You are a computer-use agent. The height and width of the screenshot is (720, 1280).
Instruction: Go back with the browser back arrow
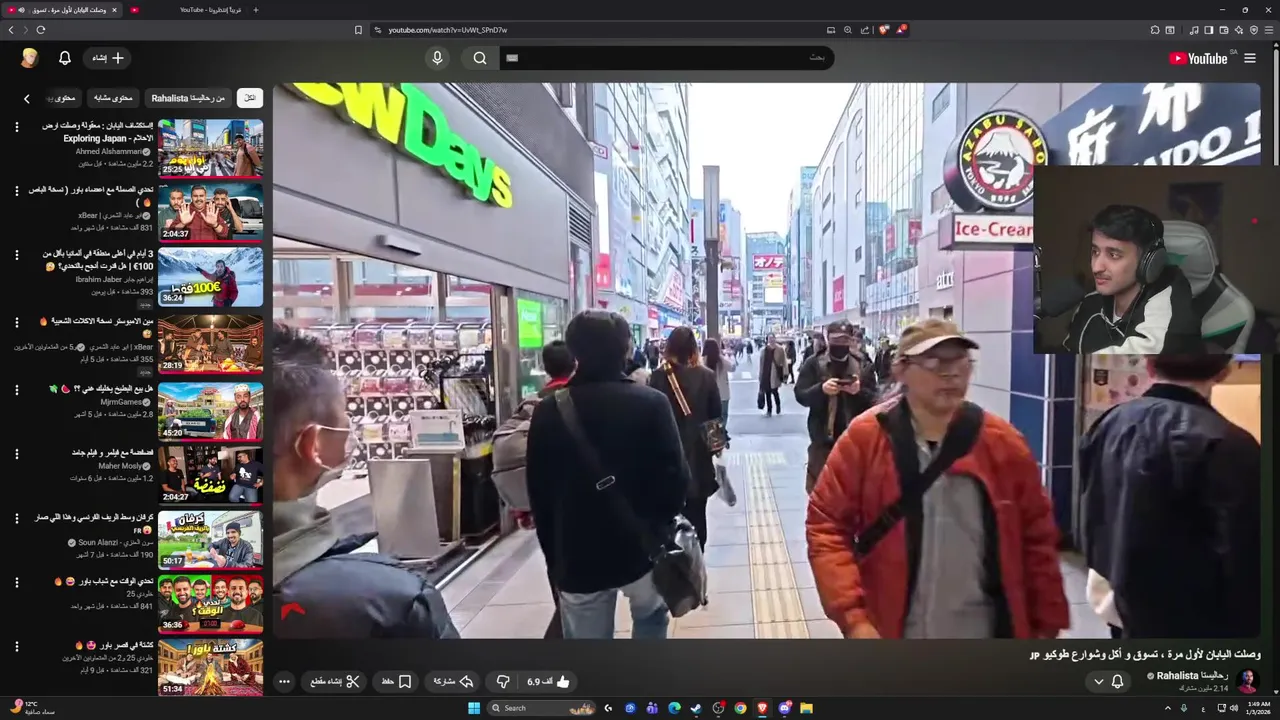click(x=11, y=30)
